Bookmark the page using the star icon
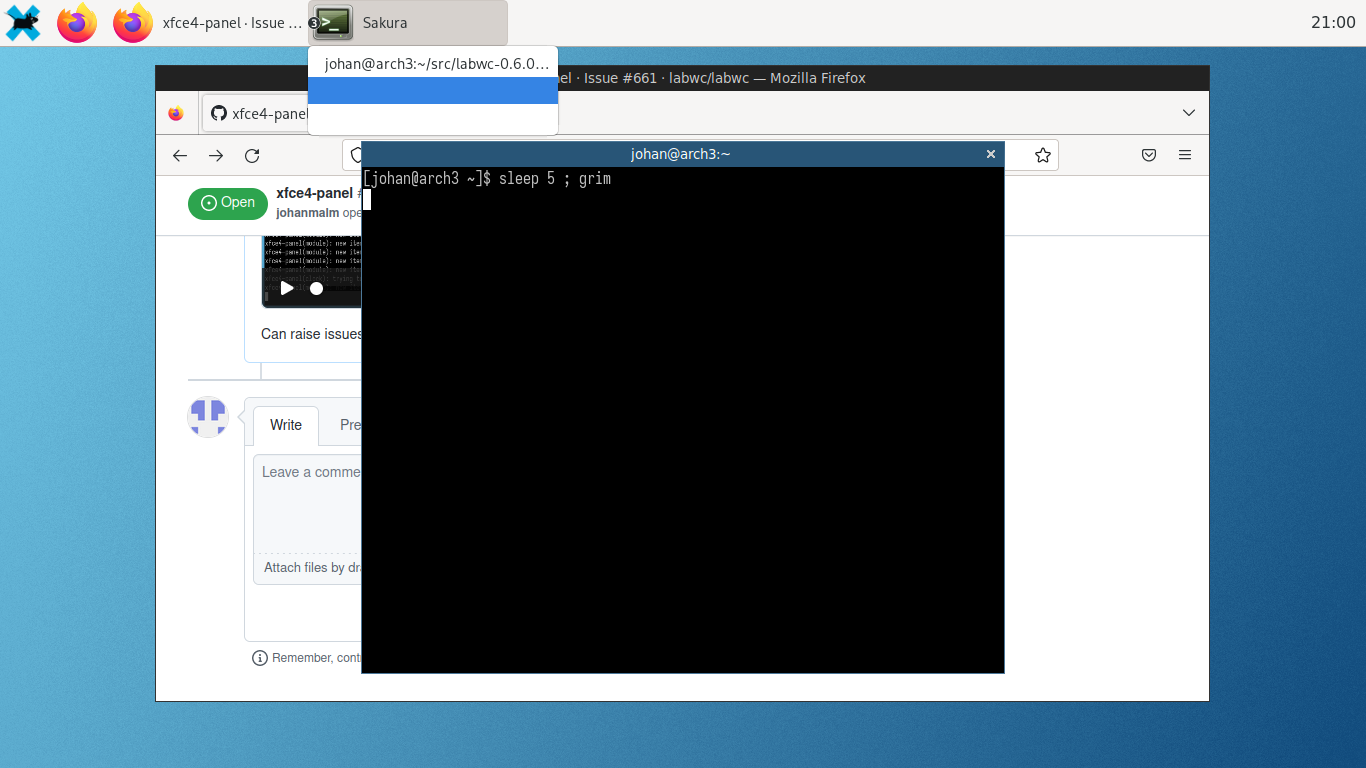 (x=1042, y=155)
